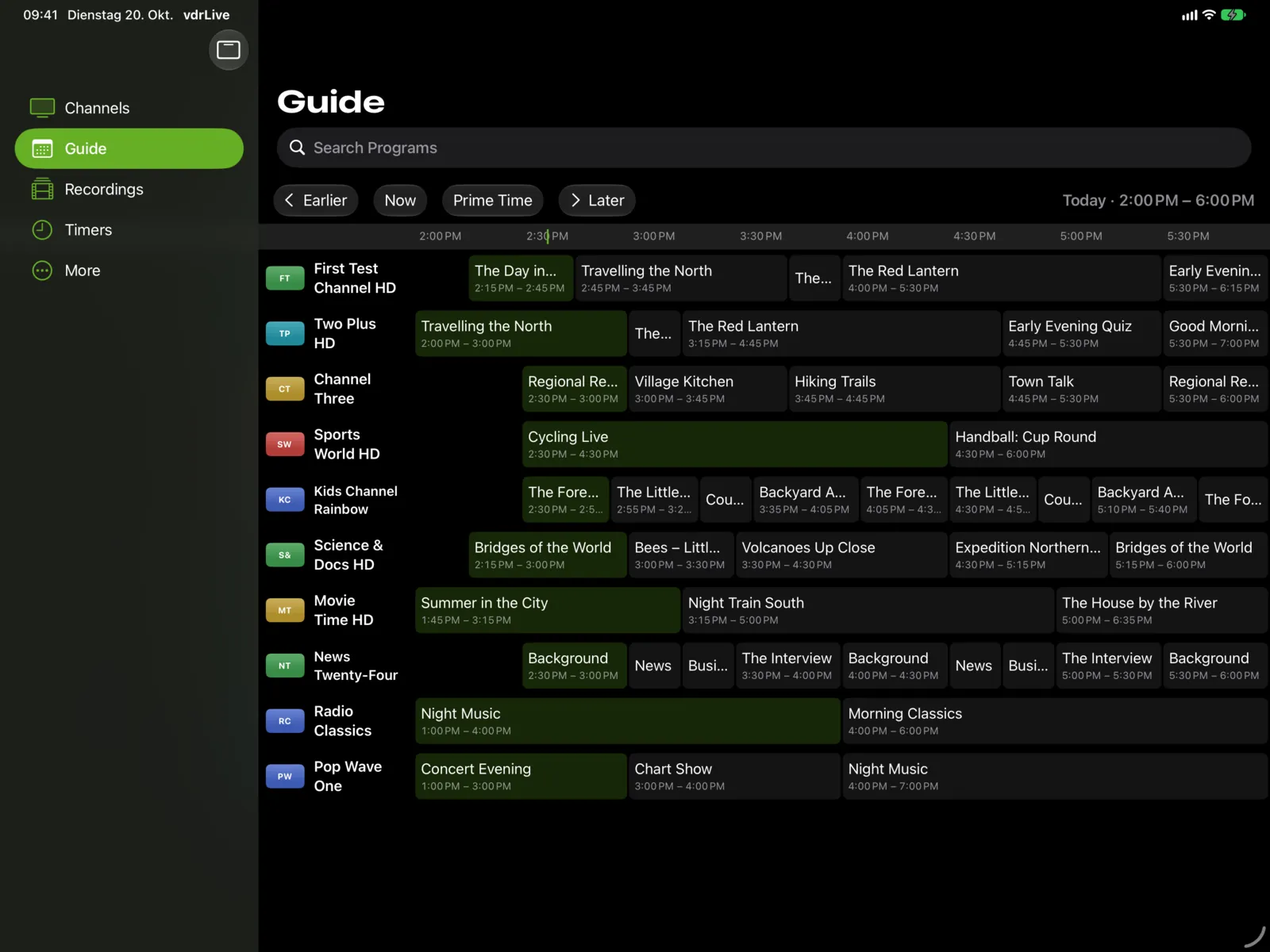Open Bridges of the World 2:15 PM program
This screenshot has width=1270, height=952.
[548, 555]
